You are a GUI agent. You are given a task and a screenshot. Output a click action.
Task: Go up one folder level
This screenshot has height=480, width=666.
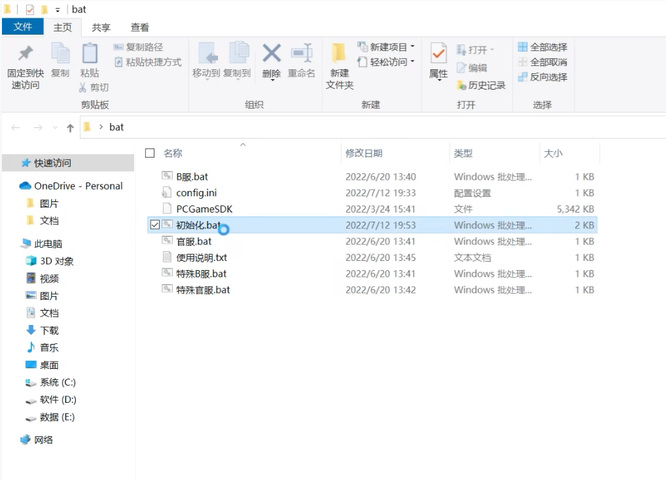(x=70, y=127)
